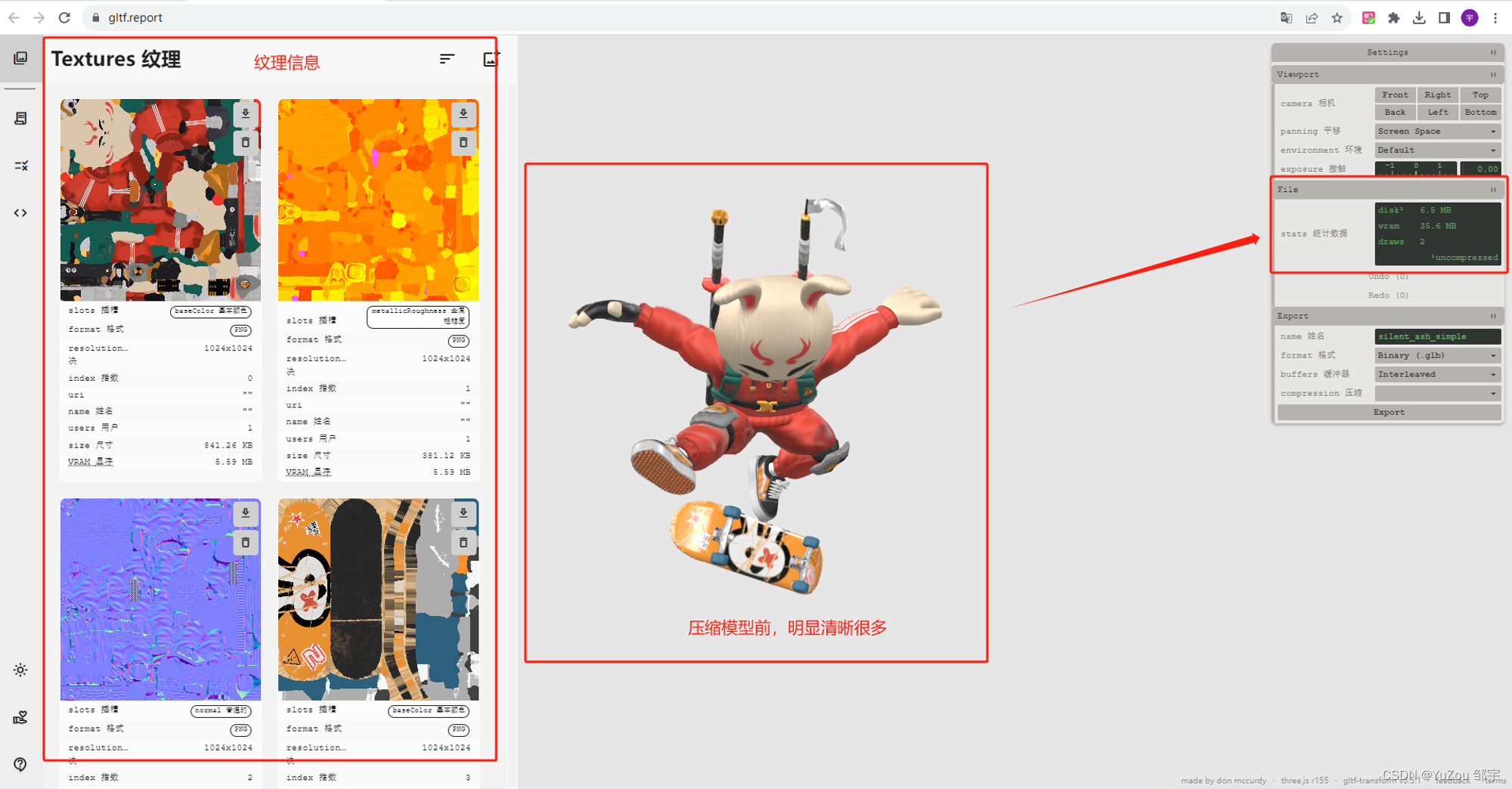
Task: Click the browser back arrow
Action: (14, 17)
